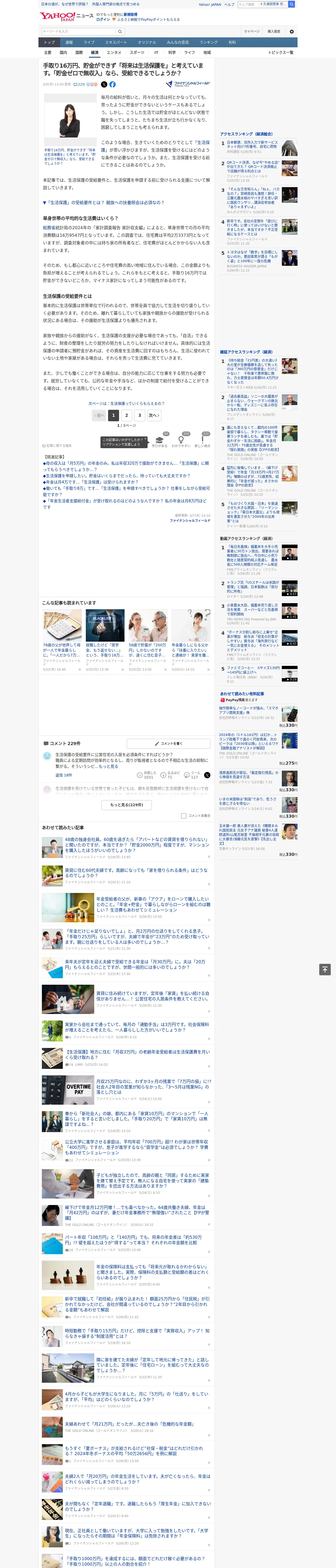Click the scroll-to-top arrow button
336x1568 pixels.
[325, 970]
